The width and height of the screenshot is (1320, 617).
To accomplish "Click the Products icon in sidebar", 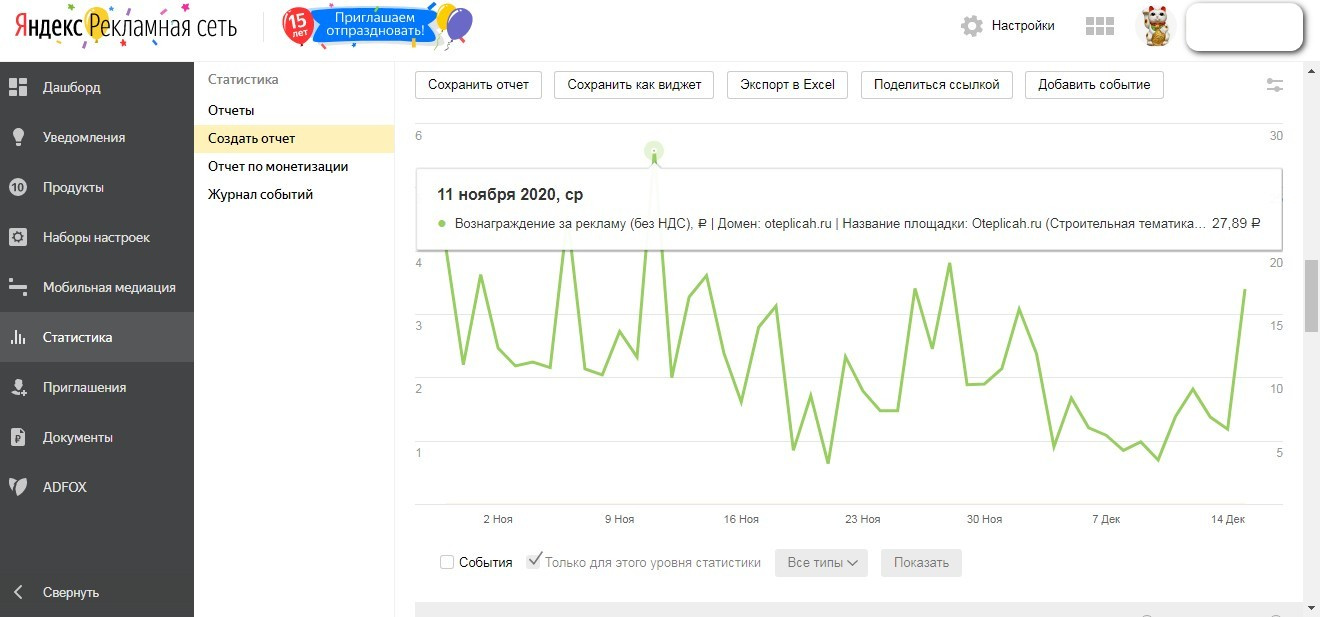I will click(18, 187).
